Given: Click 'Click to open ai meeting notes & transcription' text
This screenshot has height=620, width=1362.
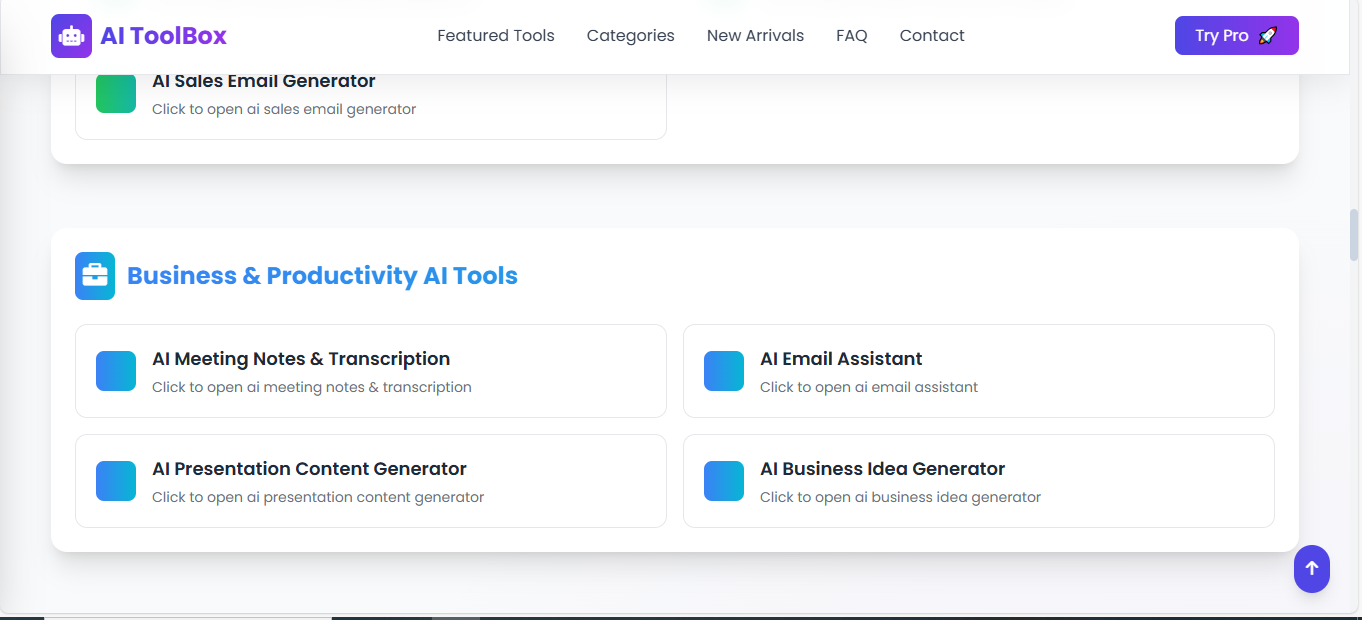Looking at the screenshot, I should point(312,387).
